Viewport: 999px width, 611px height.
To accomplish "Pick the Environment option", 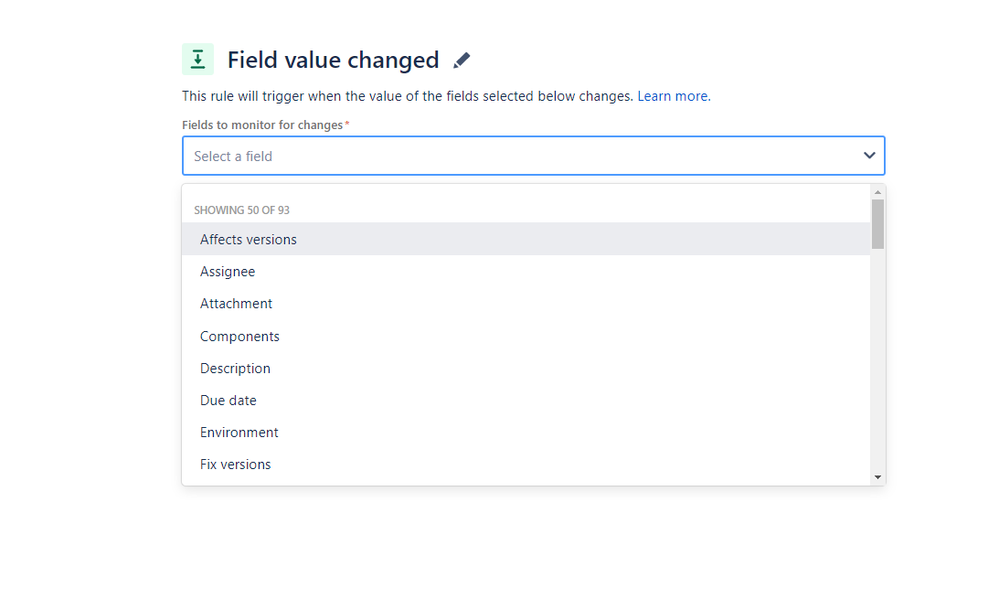I will click(526, 432).
